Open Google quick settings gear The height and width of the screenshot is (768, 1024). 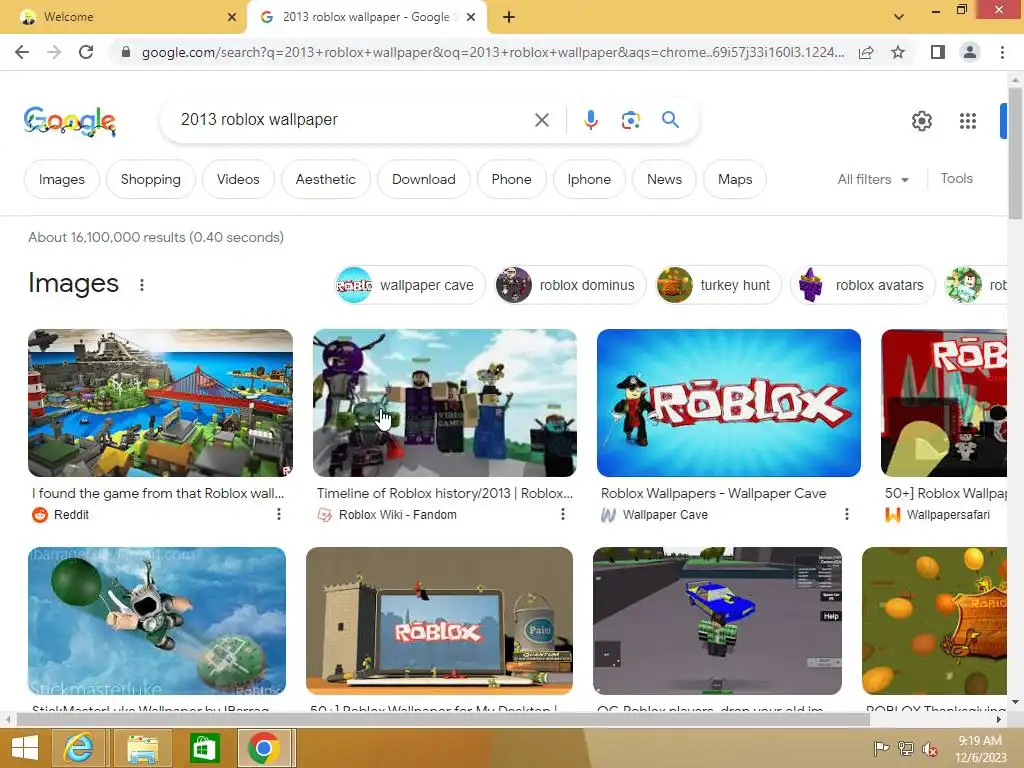tap(921, 121)
